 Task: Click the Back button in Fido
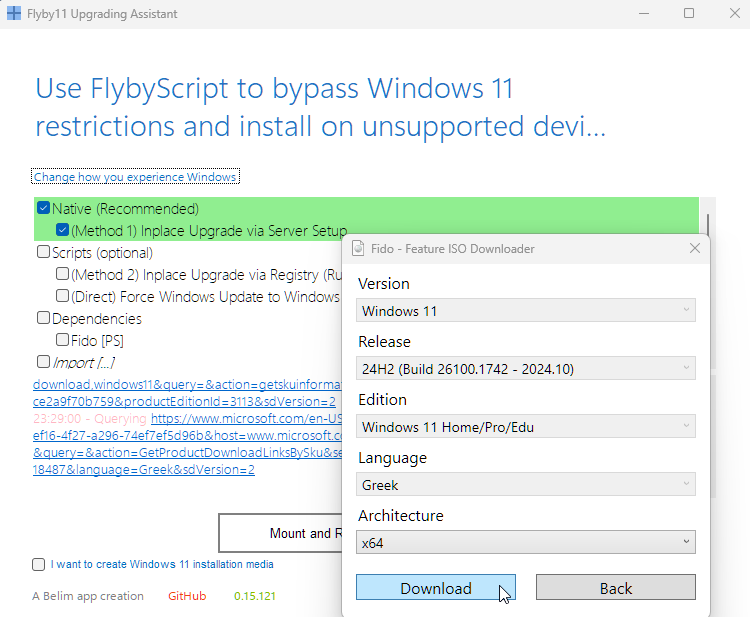(x=616, y=588)
